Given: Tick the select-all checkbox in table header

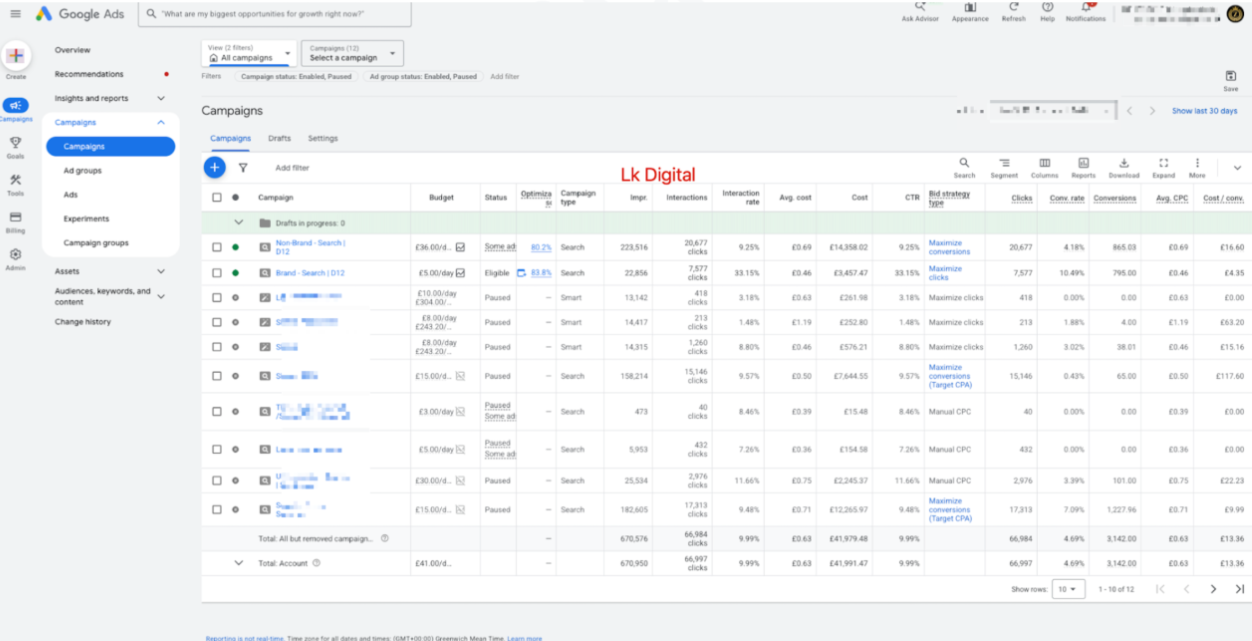Looking at the screenshot, I should (x=217, y=198).
